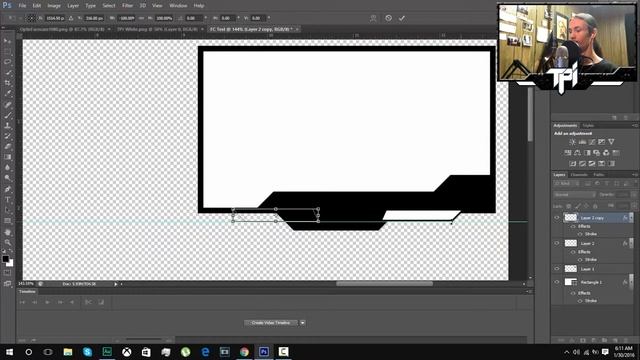The height and width of the screenshot is (360, 640).
Task: Select the Gradient tool
Action: (7, 157)
